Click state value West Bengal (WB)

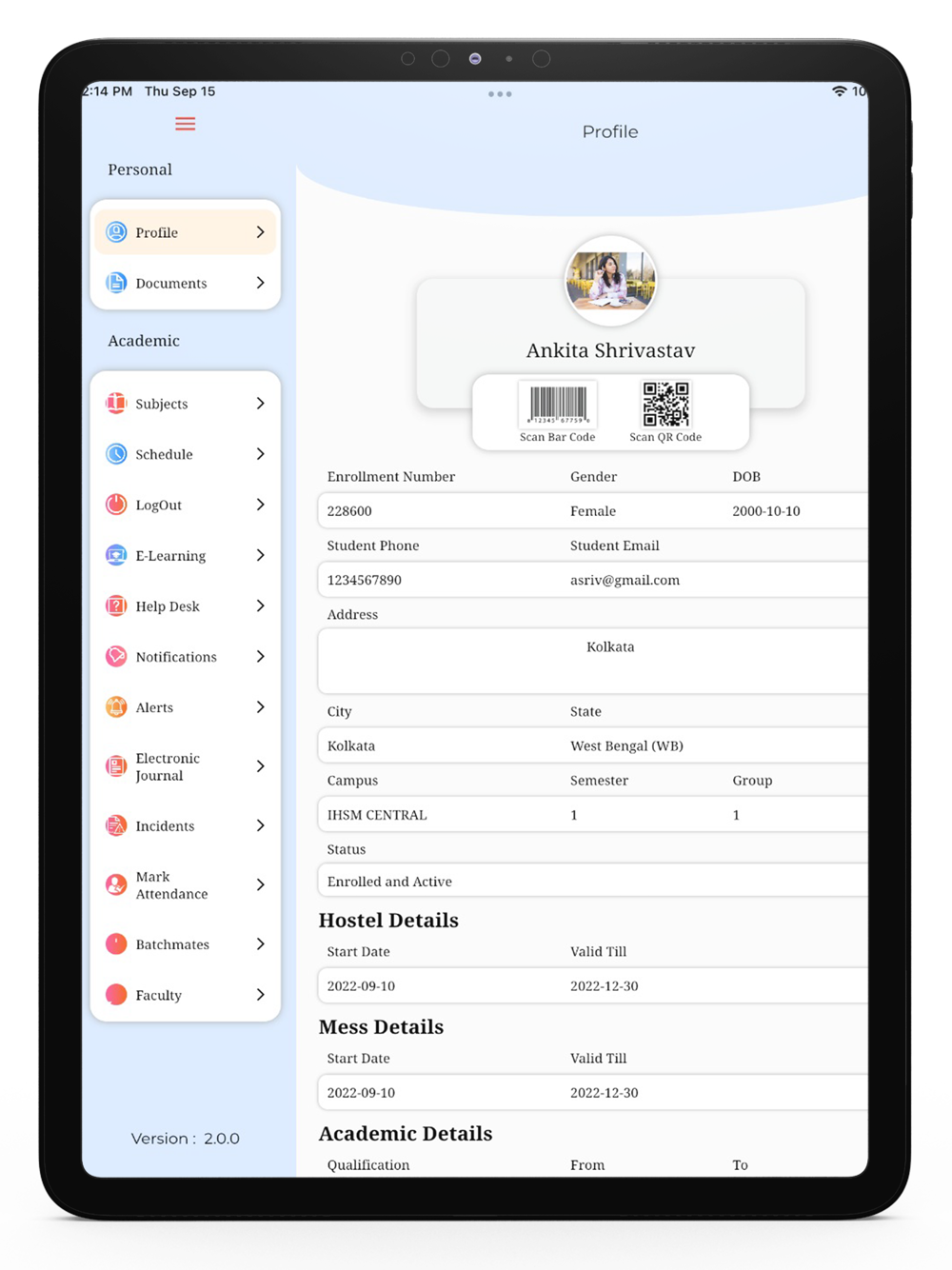(x=626, y=745)
